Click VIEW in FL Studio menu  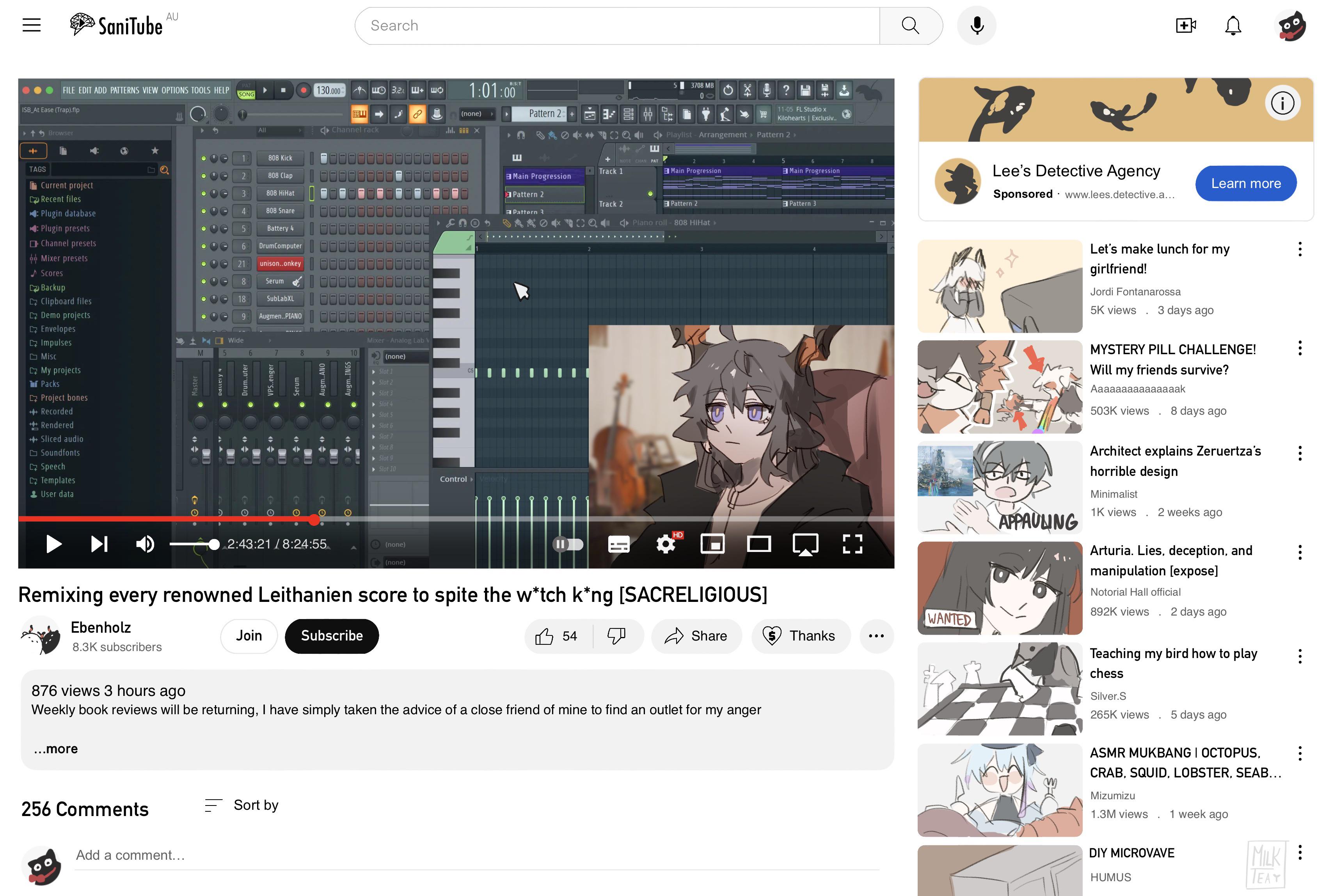[150, 90]
